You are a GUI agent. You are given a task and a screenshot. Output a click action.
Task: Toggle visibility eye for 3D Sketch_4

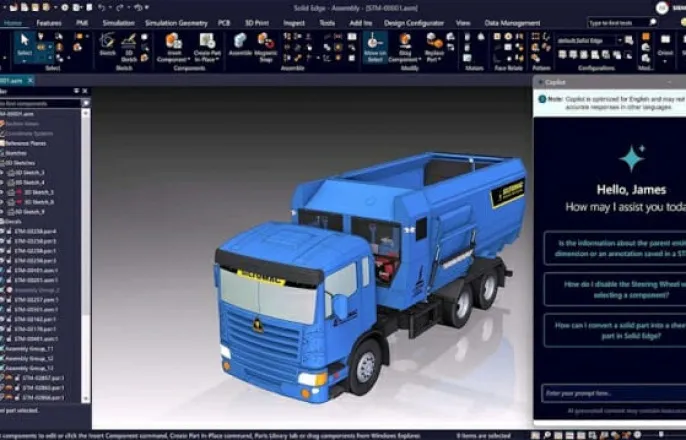point(2,182)
